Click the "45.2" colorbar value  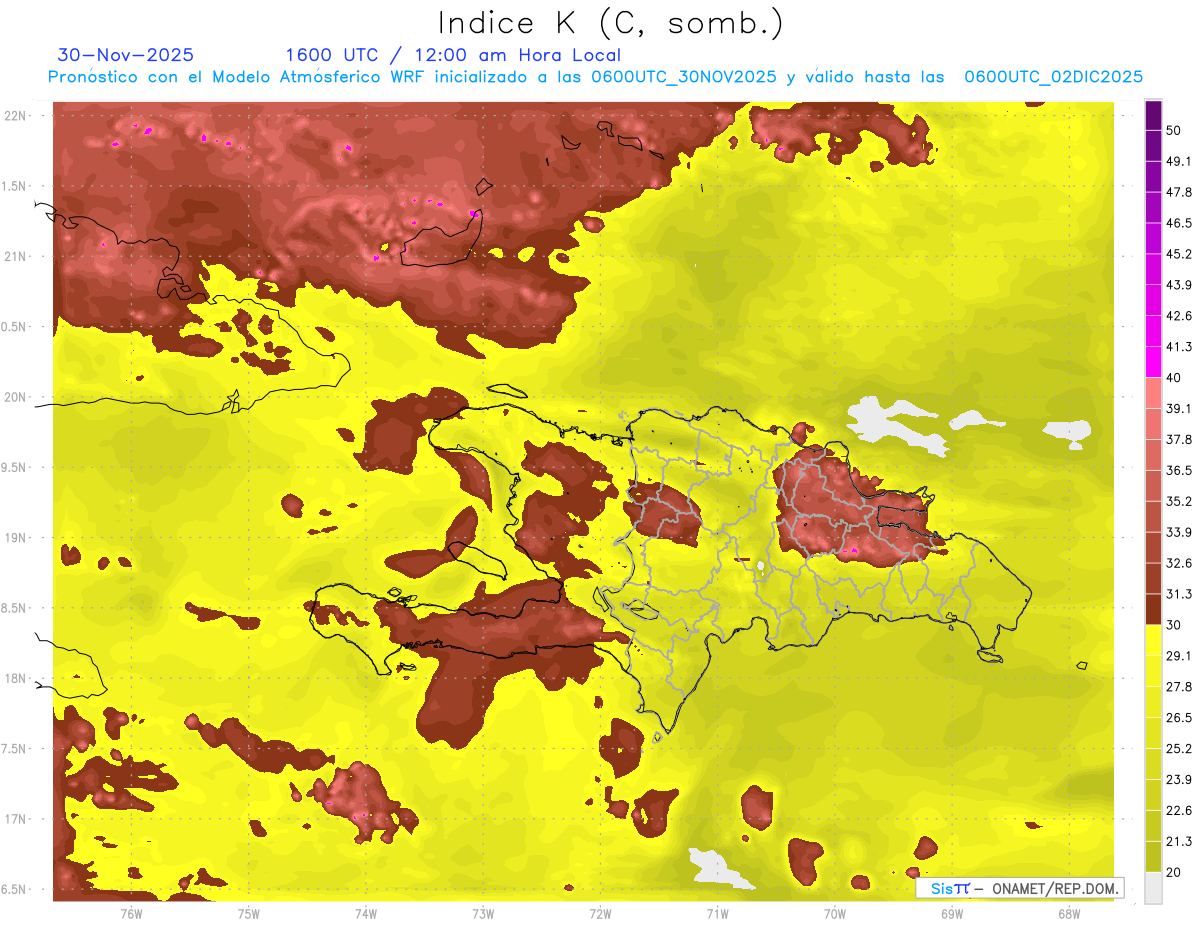[x=1178, y=254]
